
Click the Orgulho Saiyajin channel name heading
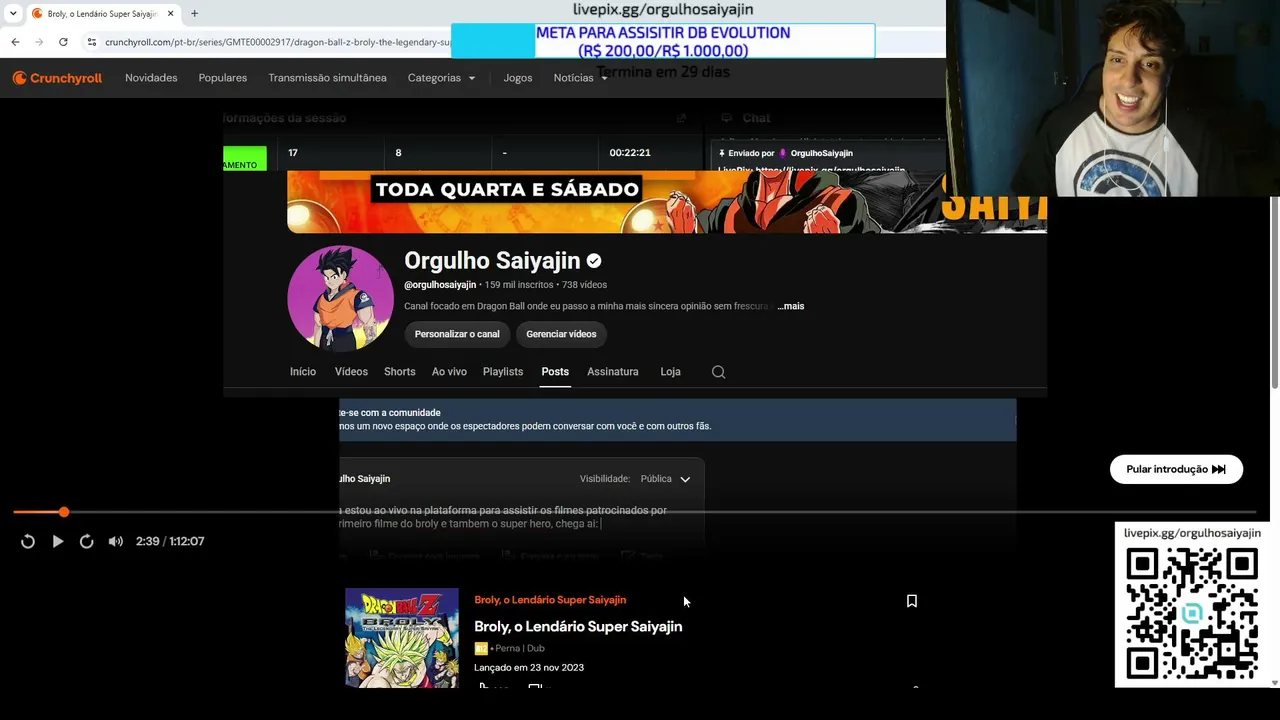tap(492, 261)
